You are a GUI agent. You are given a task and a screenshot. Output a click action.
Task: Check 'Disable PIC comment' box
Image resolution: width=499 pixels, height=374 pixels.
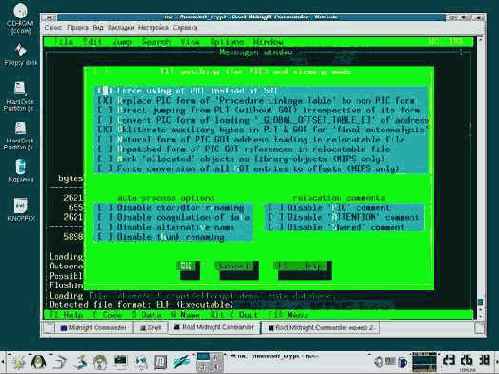276,208
